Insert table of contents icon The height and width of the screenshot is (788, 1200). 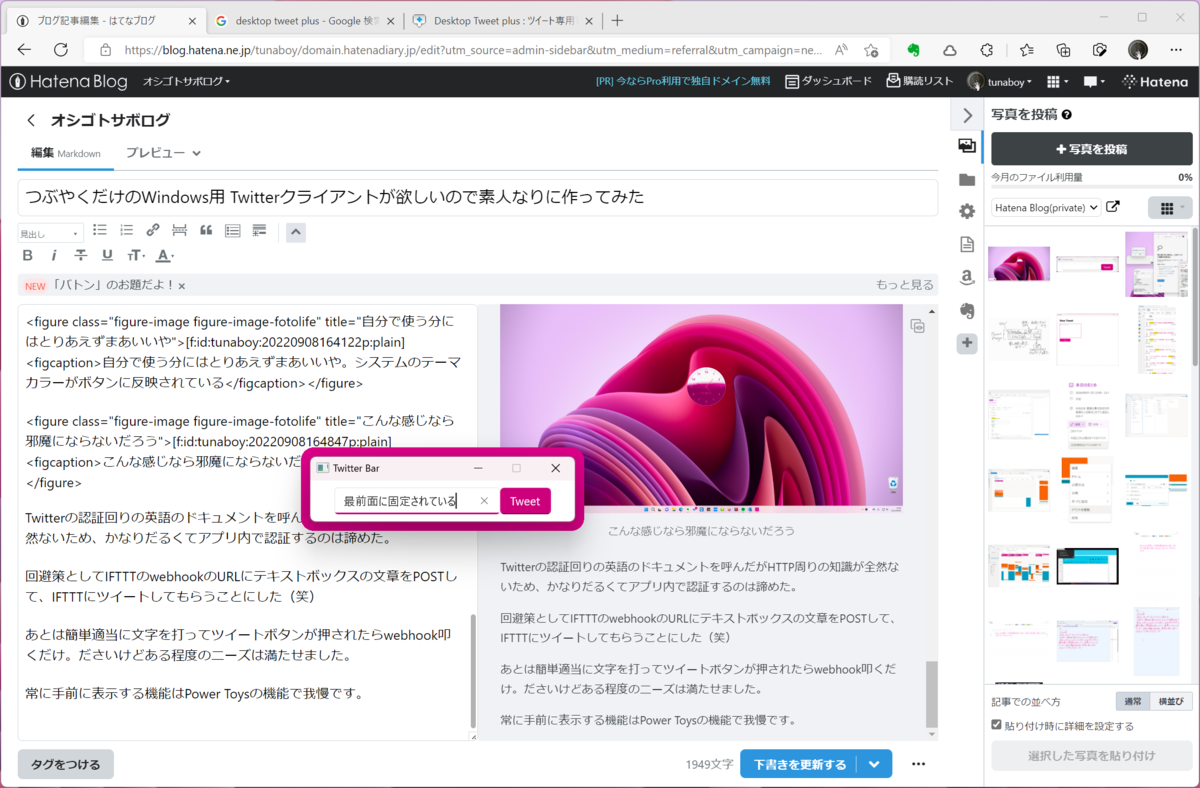coord(233,230)
